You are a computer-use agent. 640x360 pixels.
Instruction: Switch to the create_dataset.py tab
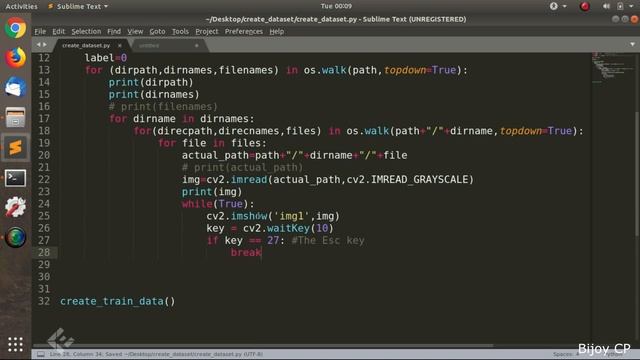[86, 45]
